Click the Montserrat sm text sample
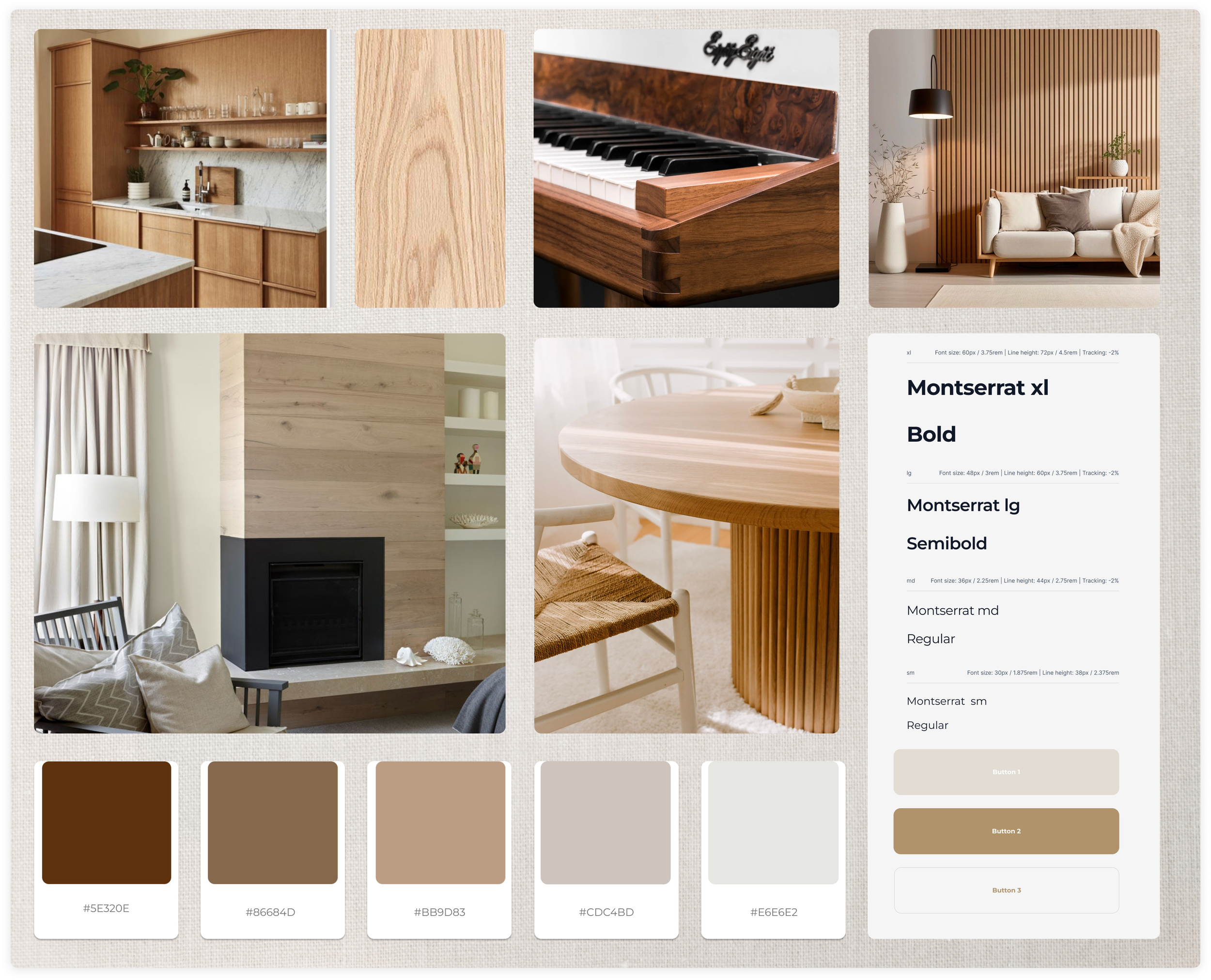Screen dimensions: 1211x980 point(946,701)
